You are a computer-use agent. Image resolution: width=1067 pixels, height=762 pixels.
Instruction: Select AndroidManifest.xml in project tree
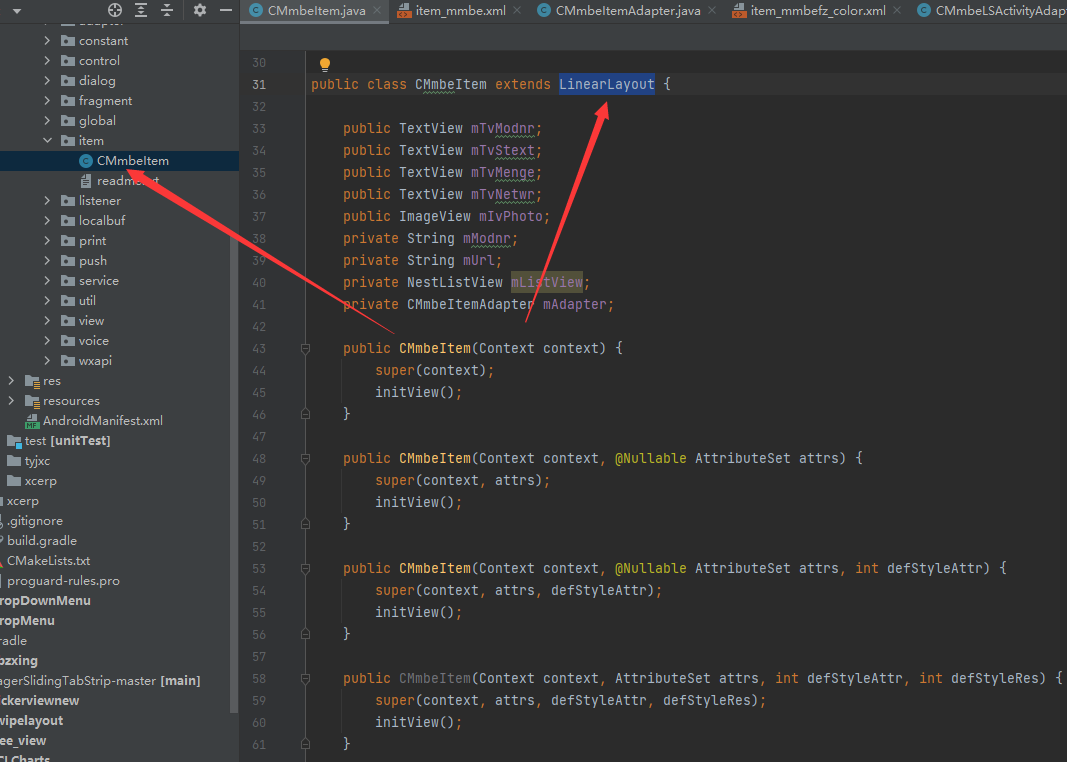click(102, 421)
